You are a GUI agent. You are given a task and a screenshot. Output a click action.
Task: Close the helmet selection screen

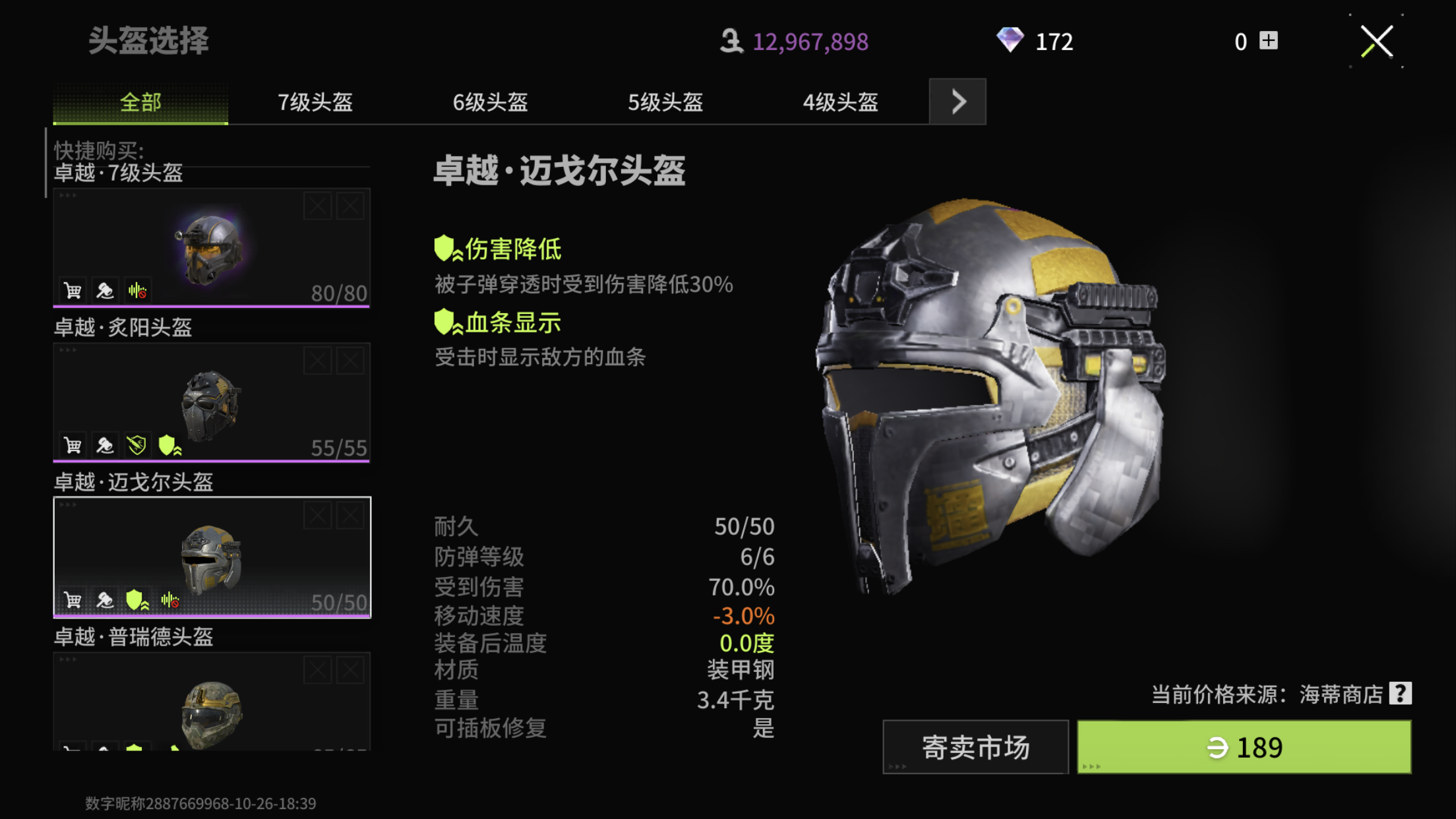pyautogui.click(x=1376, y=42)
